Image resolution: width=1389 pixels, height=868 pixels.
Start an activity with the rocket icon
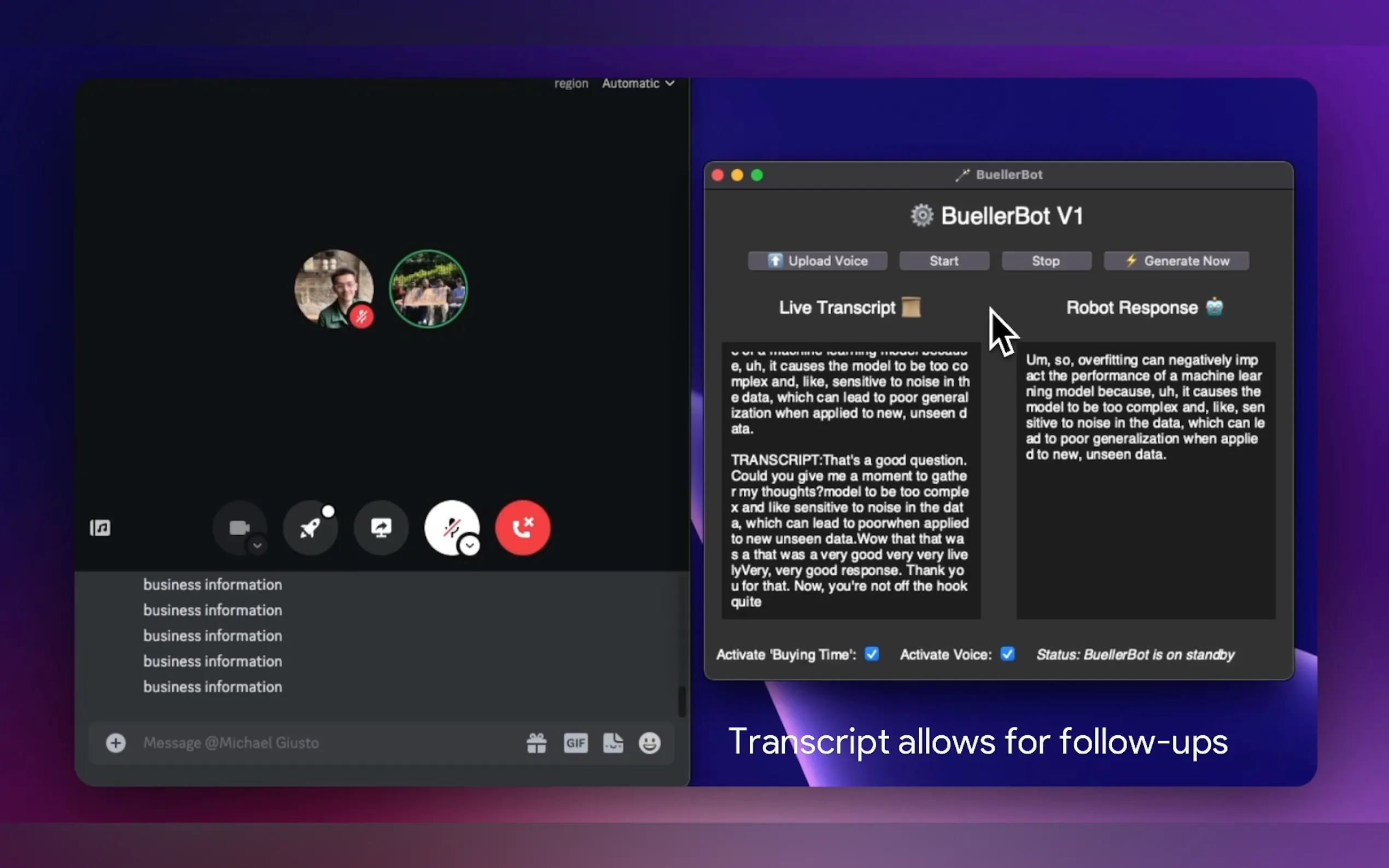pos(310,527)
